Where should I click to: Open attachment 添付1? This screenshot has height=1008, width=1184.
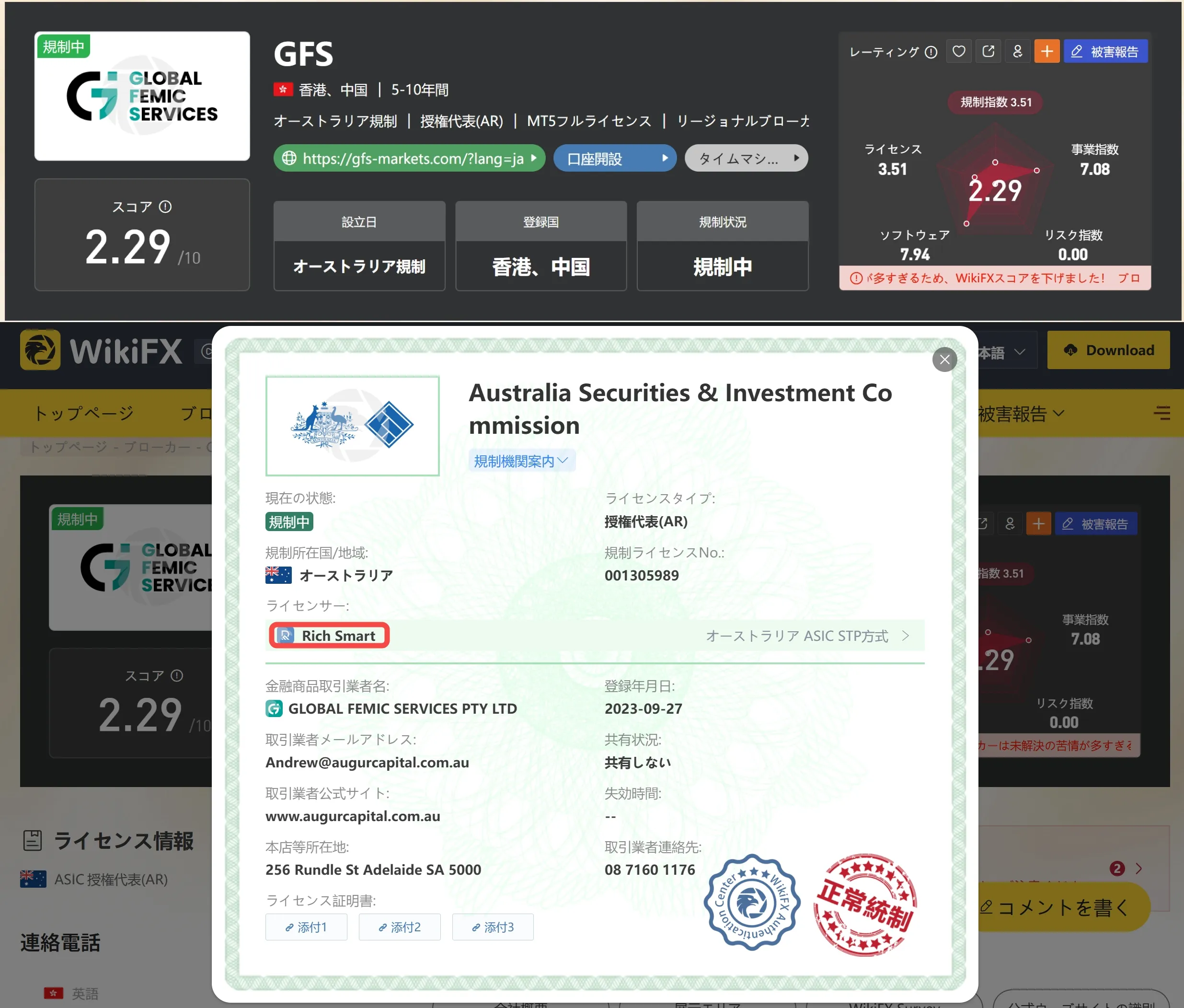(x=306, y=927)
